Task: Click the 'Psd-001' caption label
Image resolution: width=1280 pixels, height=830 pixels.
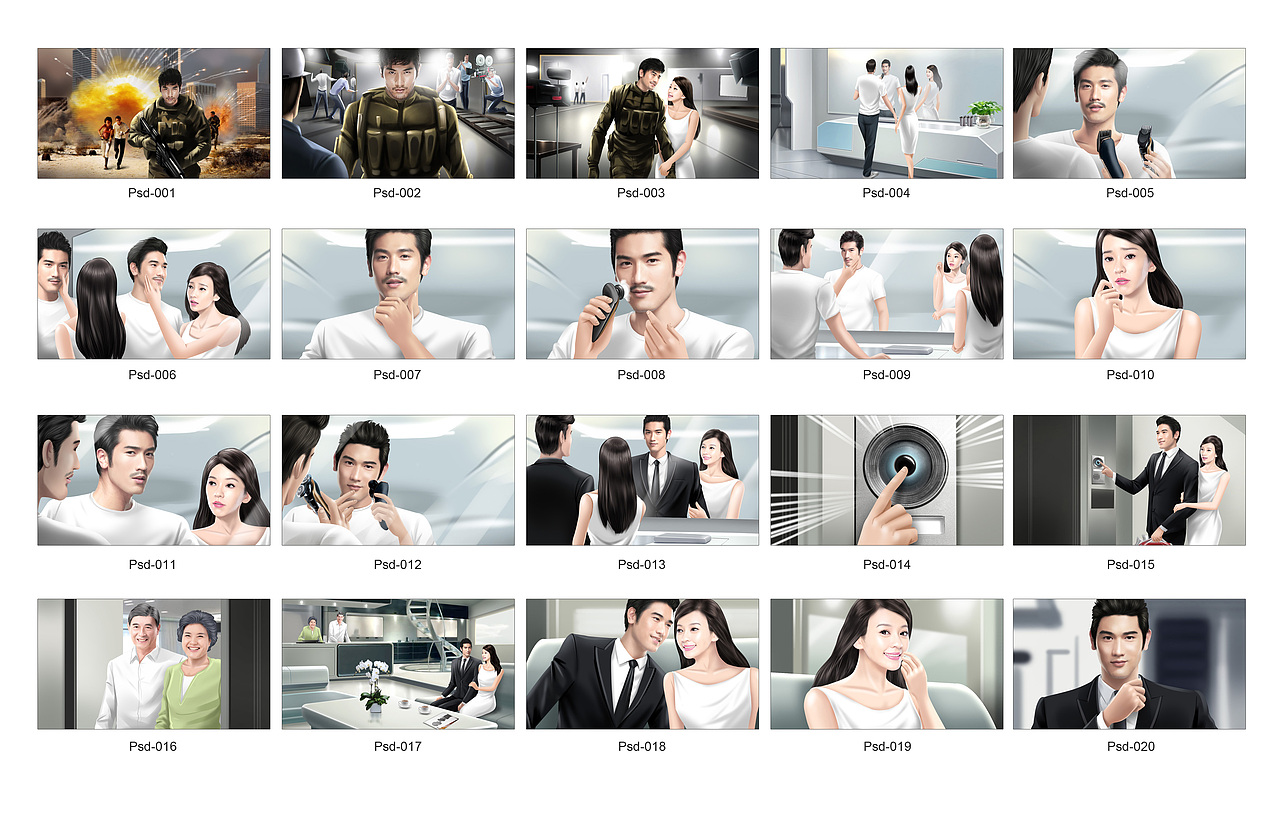Action: (152, 193)
